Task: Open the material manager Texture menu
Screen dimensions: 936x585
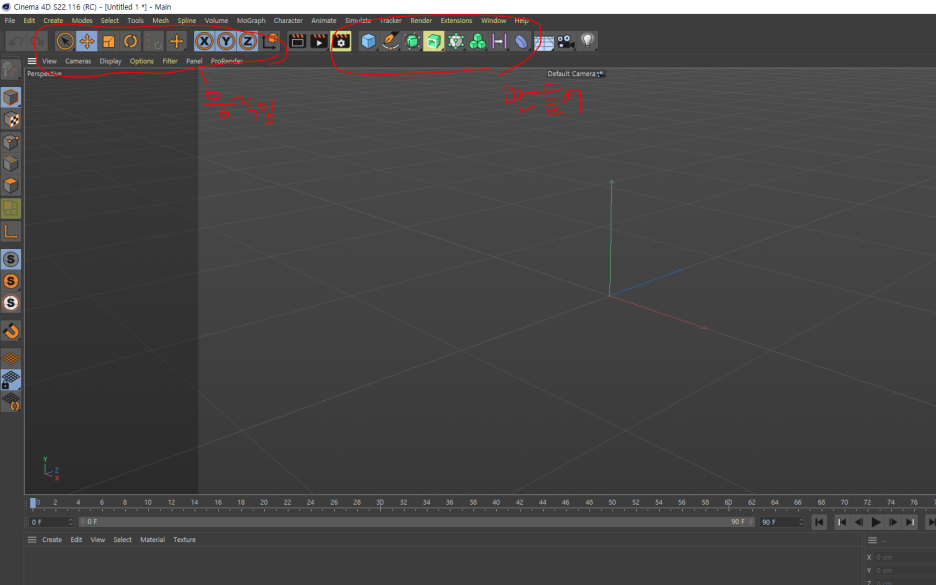Action: [184, 540]
